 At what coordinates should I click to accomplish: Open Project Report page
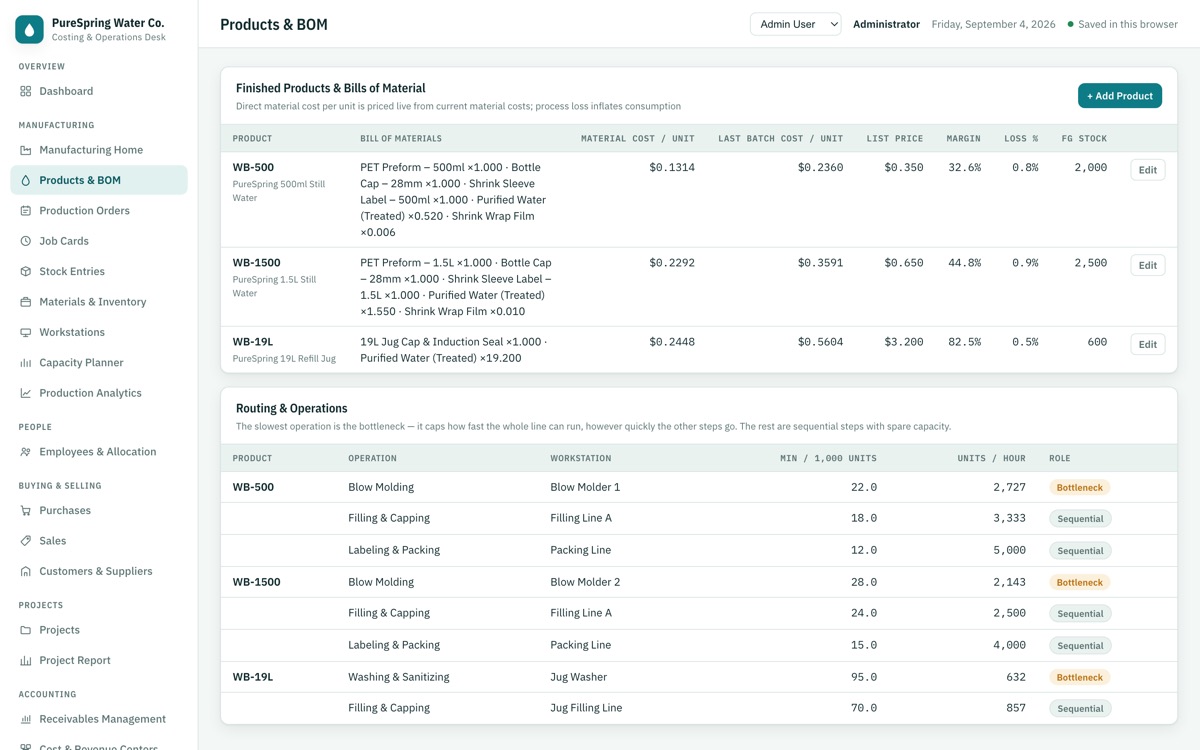pyautogui.click(x=99, y=660)
